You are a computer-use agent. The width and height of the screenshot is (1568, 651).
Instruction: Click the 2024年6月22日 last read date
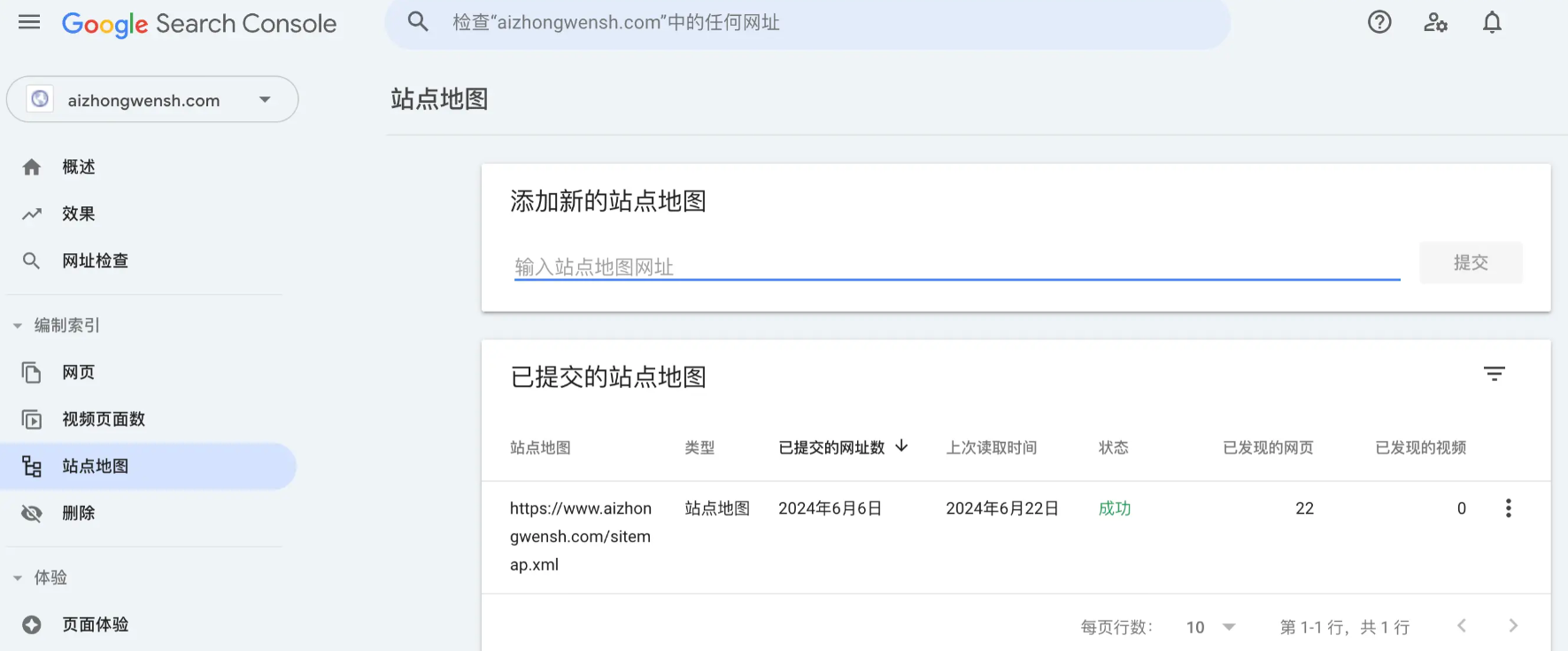coord(1002,508)
